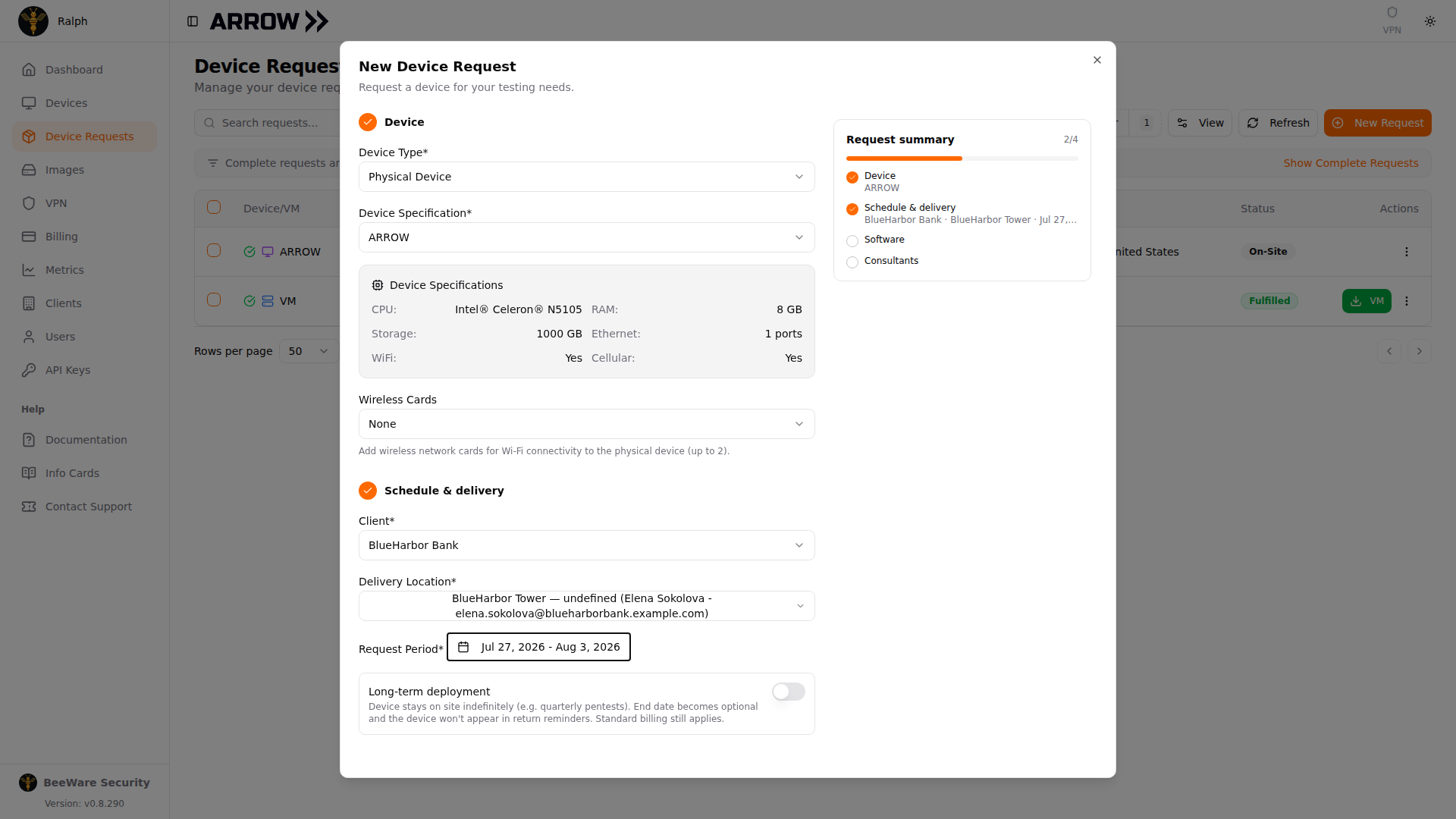This screenshot has height=819, width=1456.
Task: Check the ARROW row checkbox
Action: click(214, 251)
